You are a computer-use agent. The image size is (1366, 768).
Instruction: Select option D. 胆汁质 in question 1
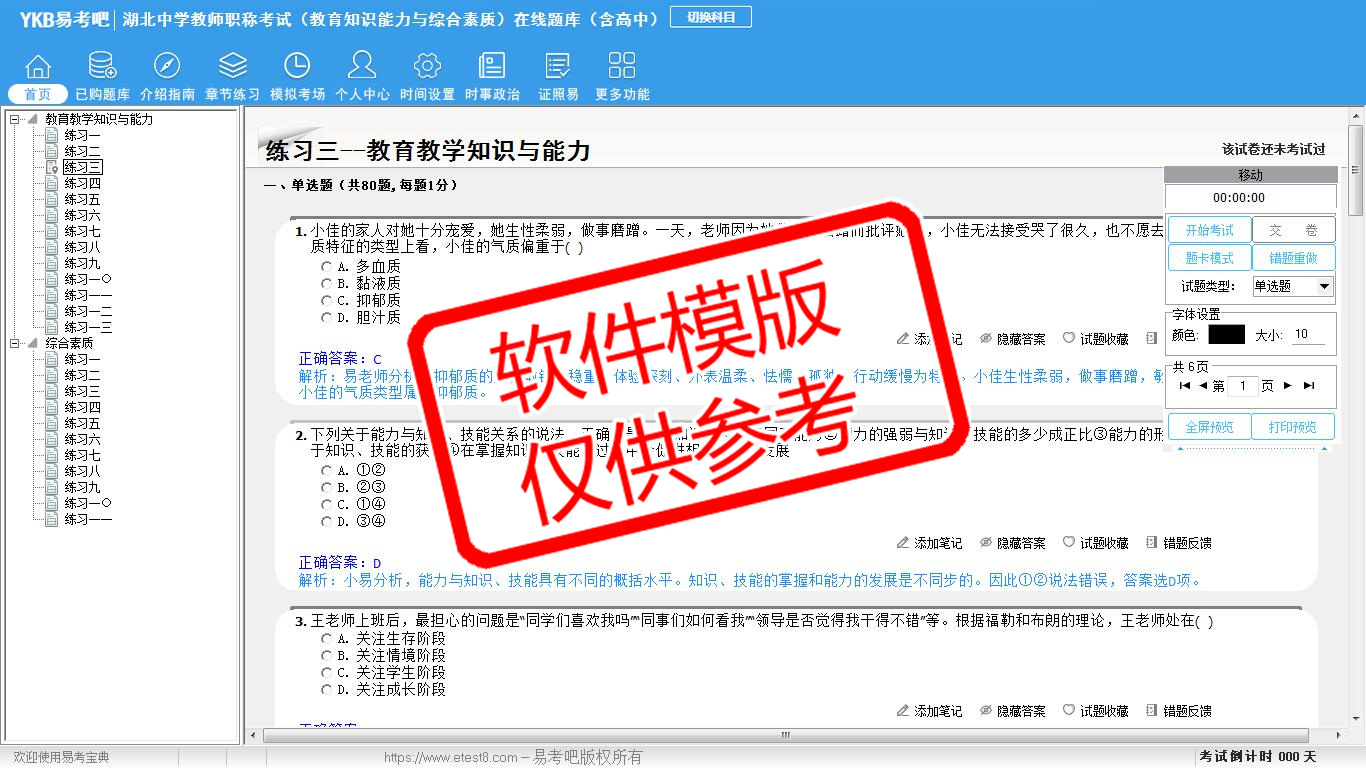click(326, 318)
